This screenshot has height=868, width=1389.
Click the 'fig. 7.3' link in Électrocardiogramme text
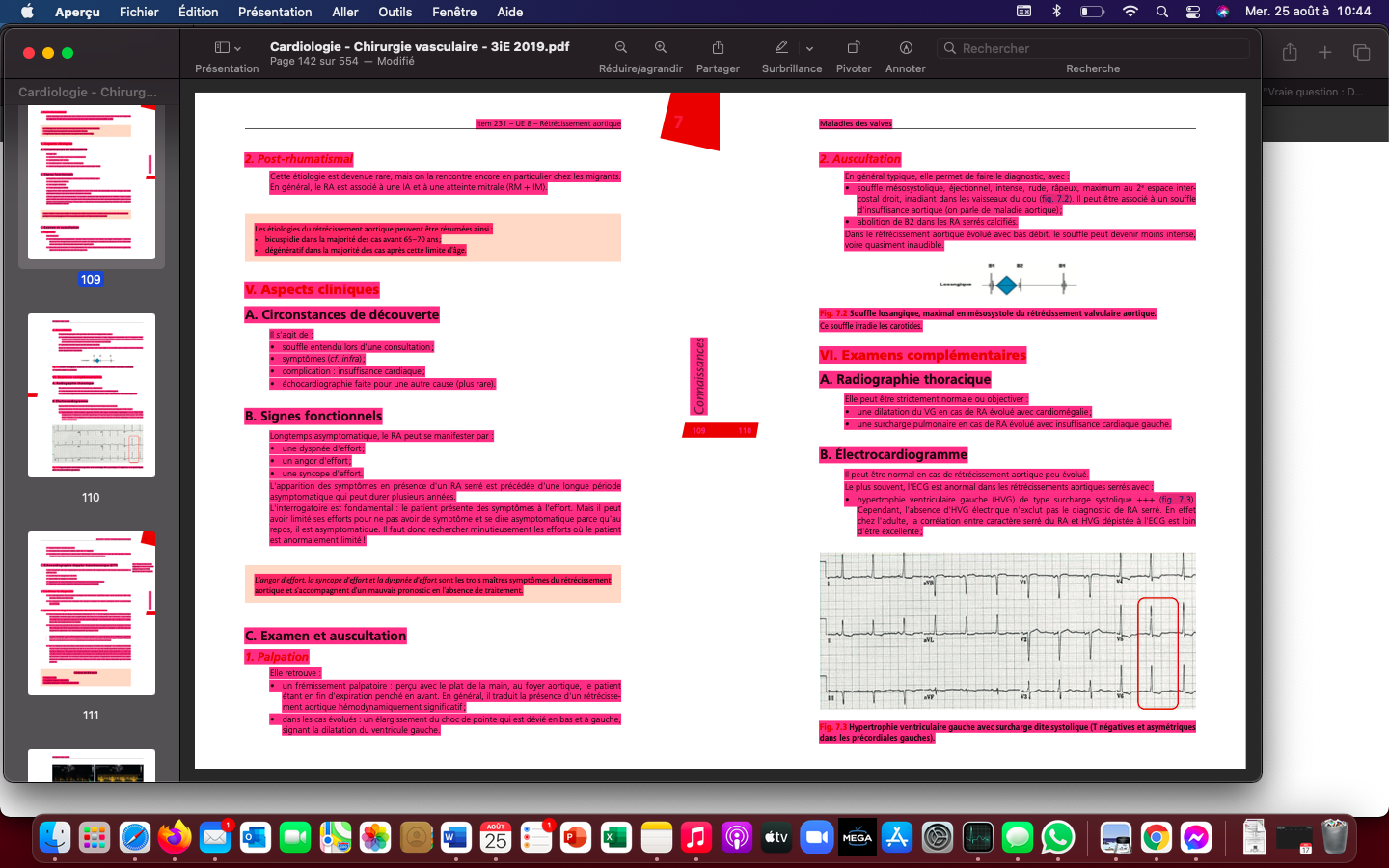1176,500
